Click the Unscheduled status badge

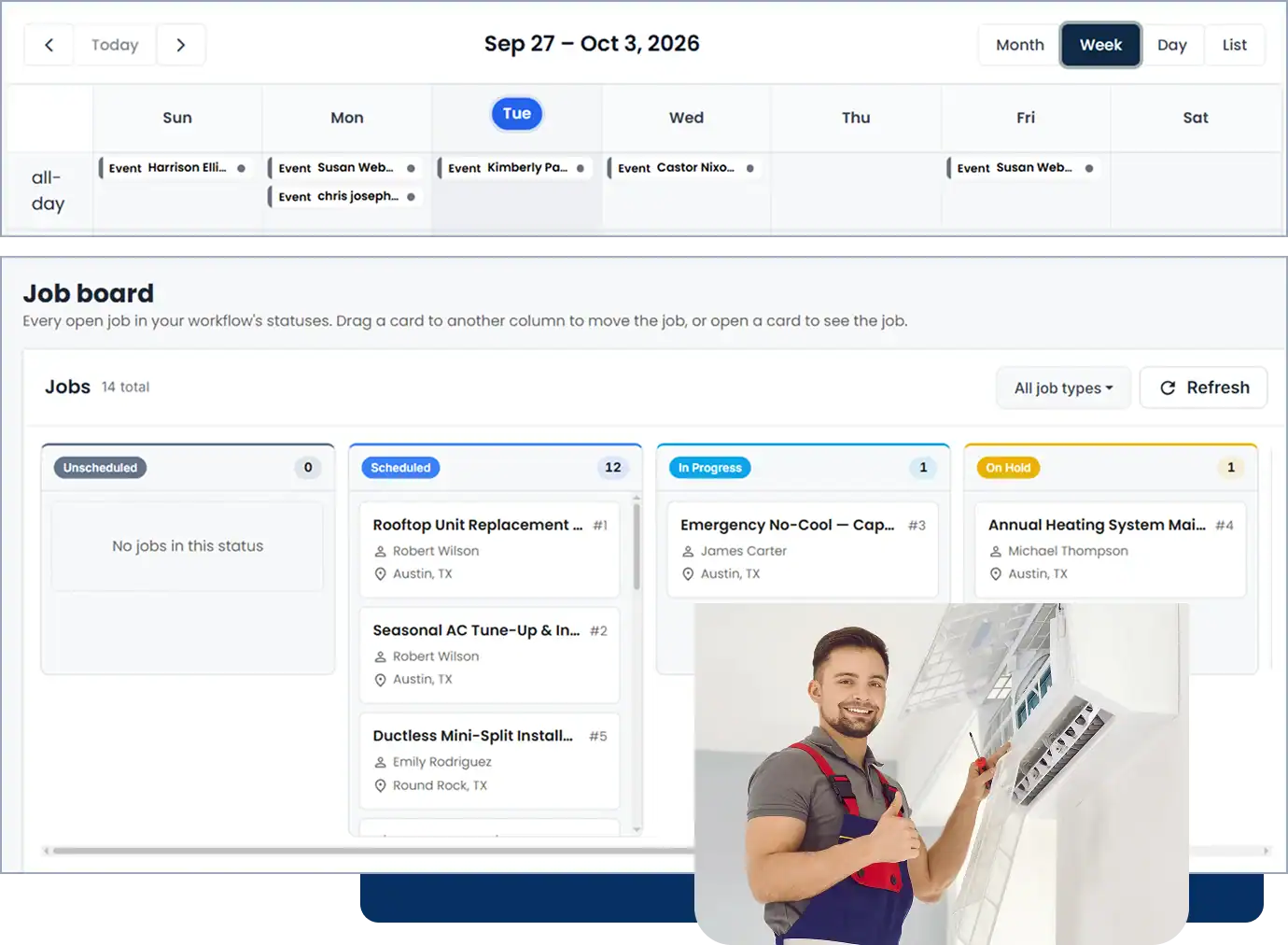pos(100,468)
